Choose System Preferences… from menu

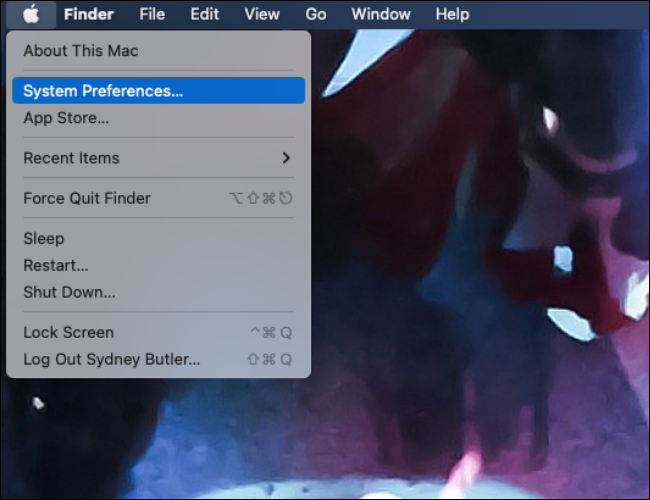point(158,90)
